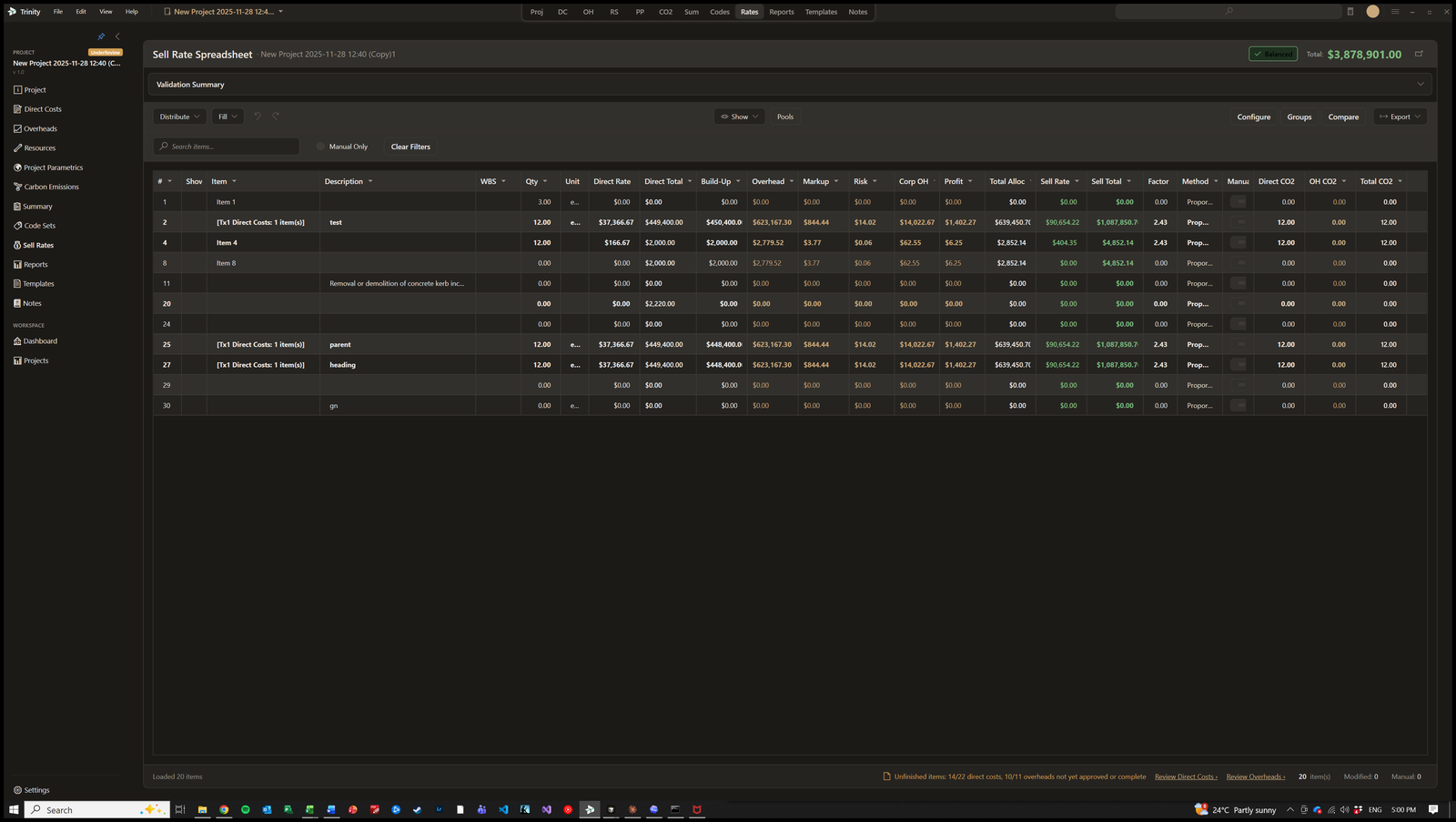Toggle the Manual switch in the kerb removal row
Screen dimensions: 1456x822
click(1238, 283)
